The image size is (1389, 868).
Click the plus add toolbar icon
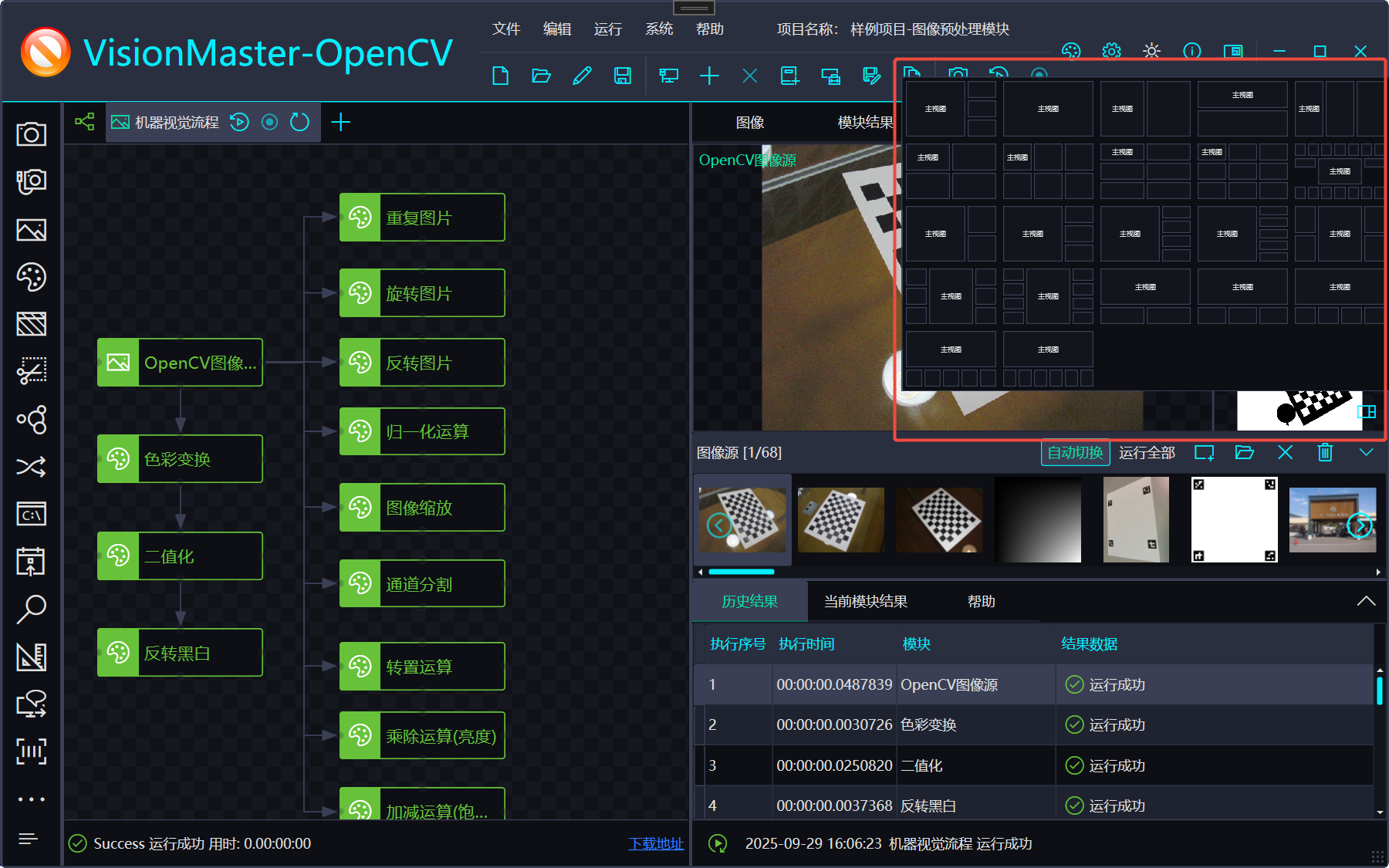[x=709, y=76]
